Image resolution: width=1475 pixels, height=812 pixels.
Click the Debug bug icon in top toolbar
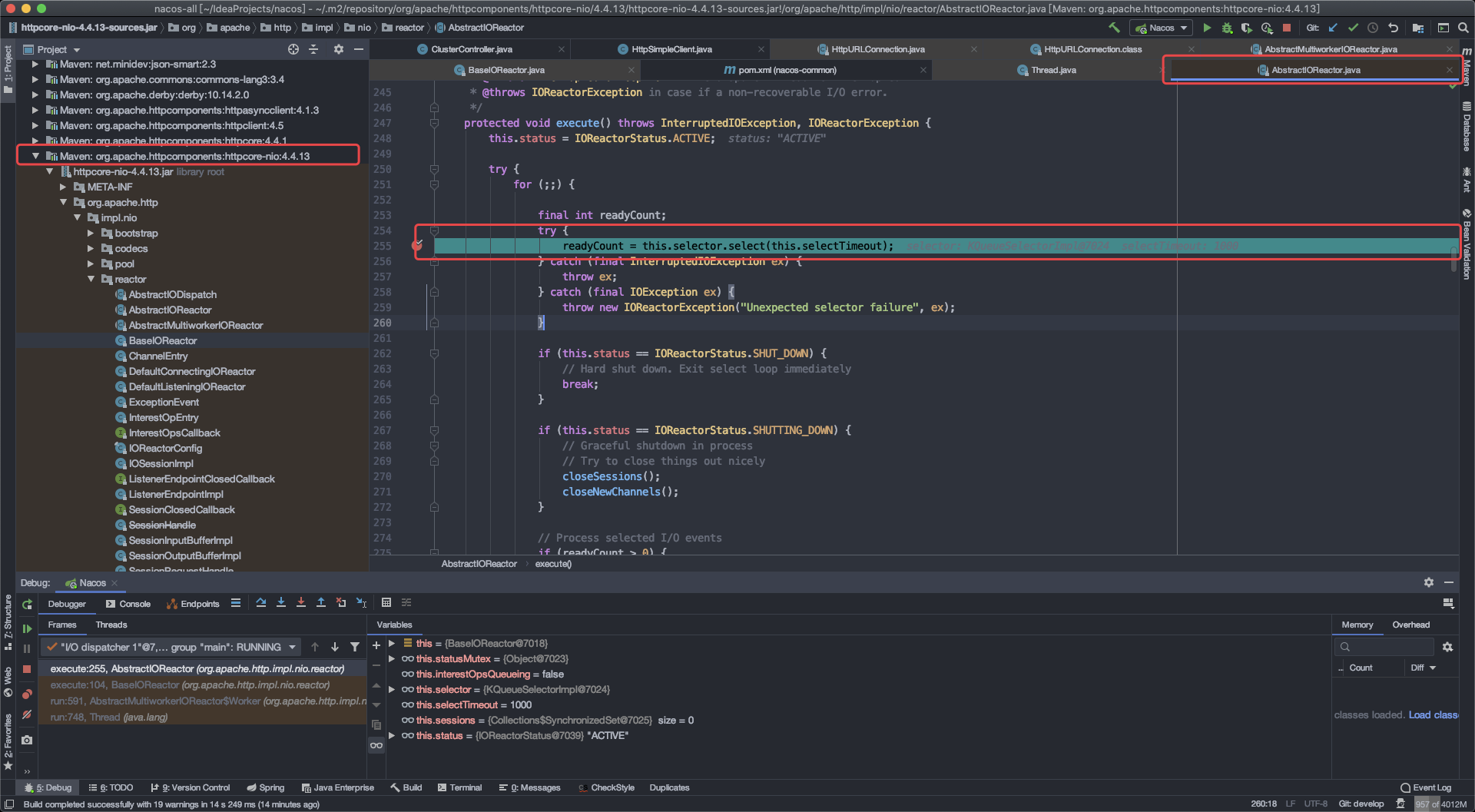tap(1227, 28)
